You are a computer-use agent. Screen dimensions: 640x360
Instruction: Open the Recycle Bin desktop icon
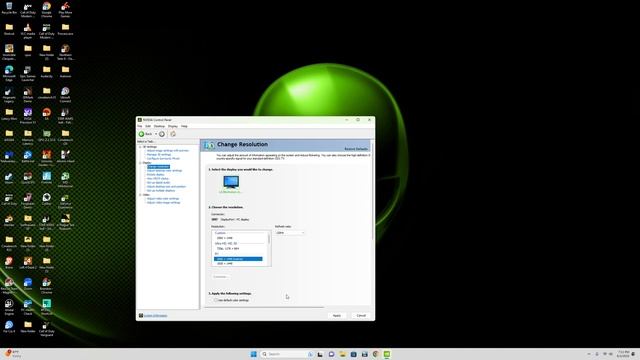9,8
